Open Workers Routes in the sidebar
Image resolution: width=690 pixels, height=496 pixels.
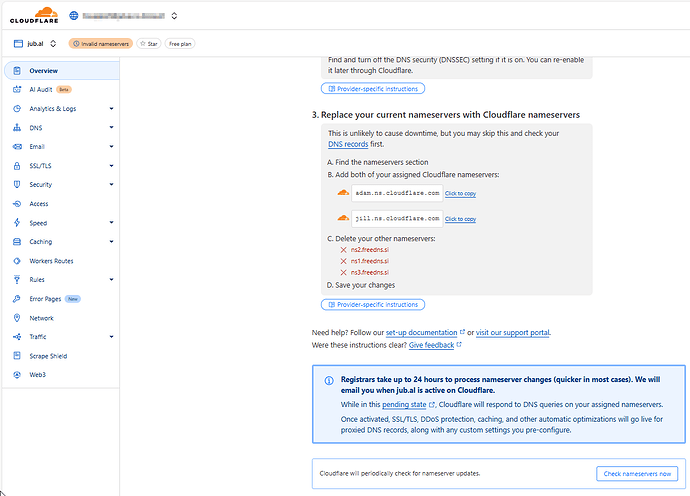click(x=51, y=261)
